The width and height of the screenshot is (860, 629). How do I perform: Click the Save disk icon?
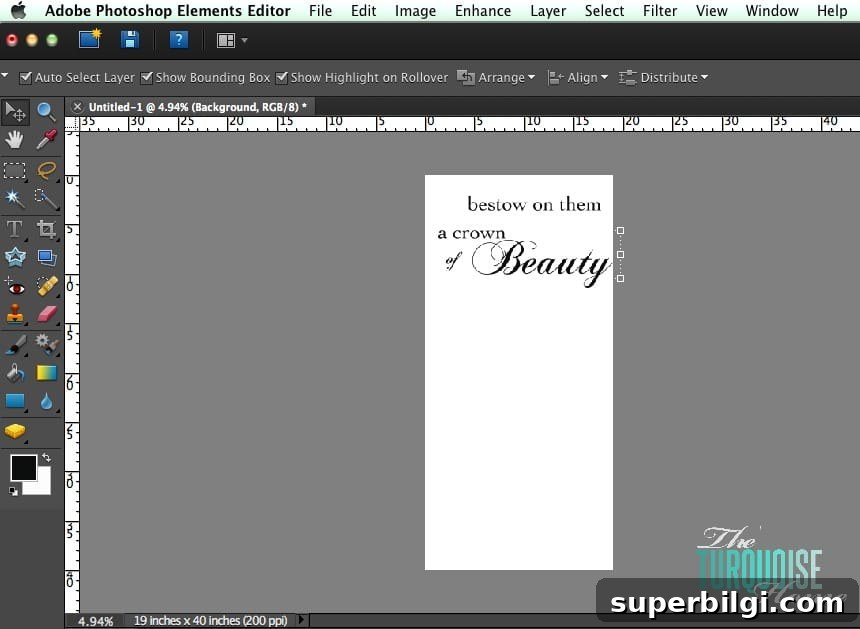tap(130, 40)
